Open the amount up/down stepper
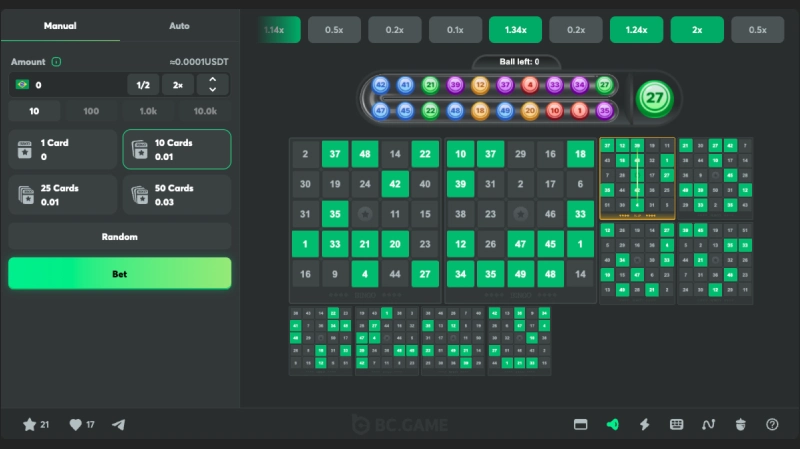This screenshot has height=449, width=800. (213, 85)
